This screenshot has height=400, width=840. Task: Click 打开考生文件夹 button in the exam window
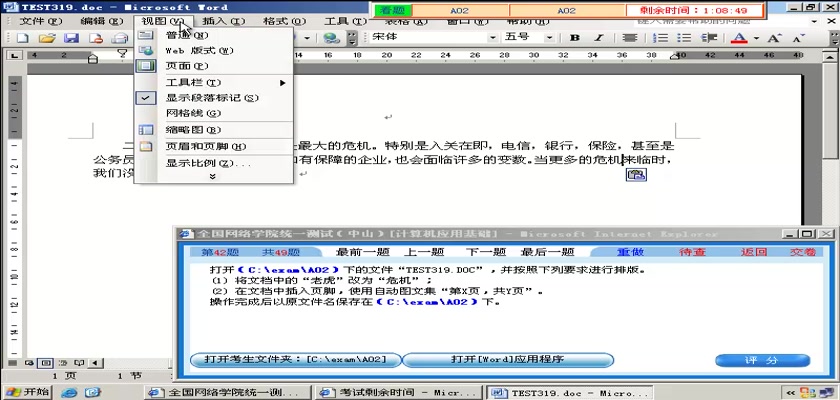click(x=296, y=359)
